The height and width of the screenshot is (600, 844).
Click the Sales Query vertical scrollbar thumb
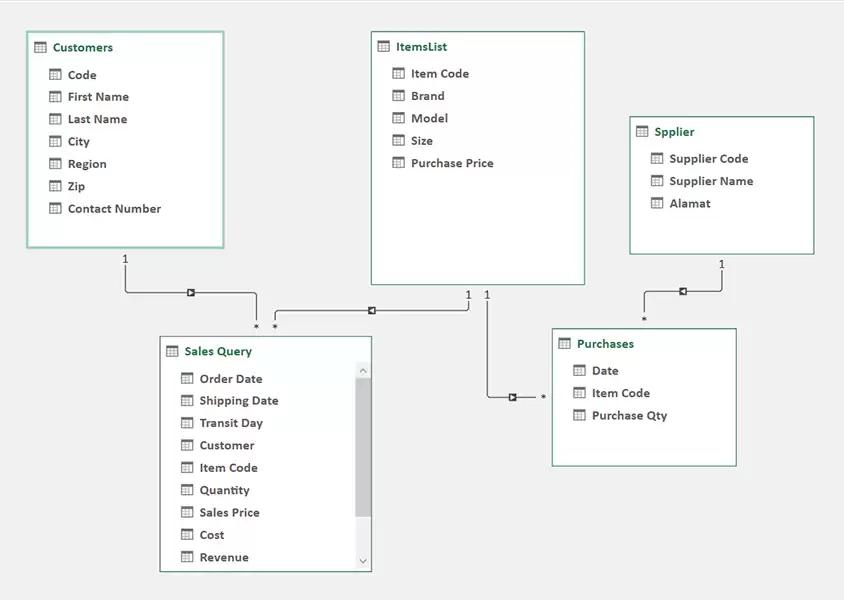[363, 447]
